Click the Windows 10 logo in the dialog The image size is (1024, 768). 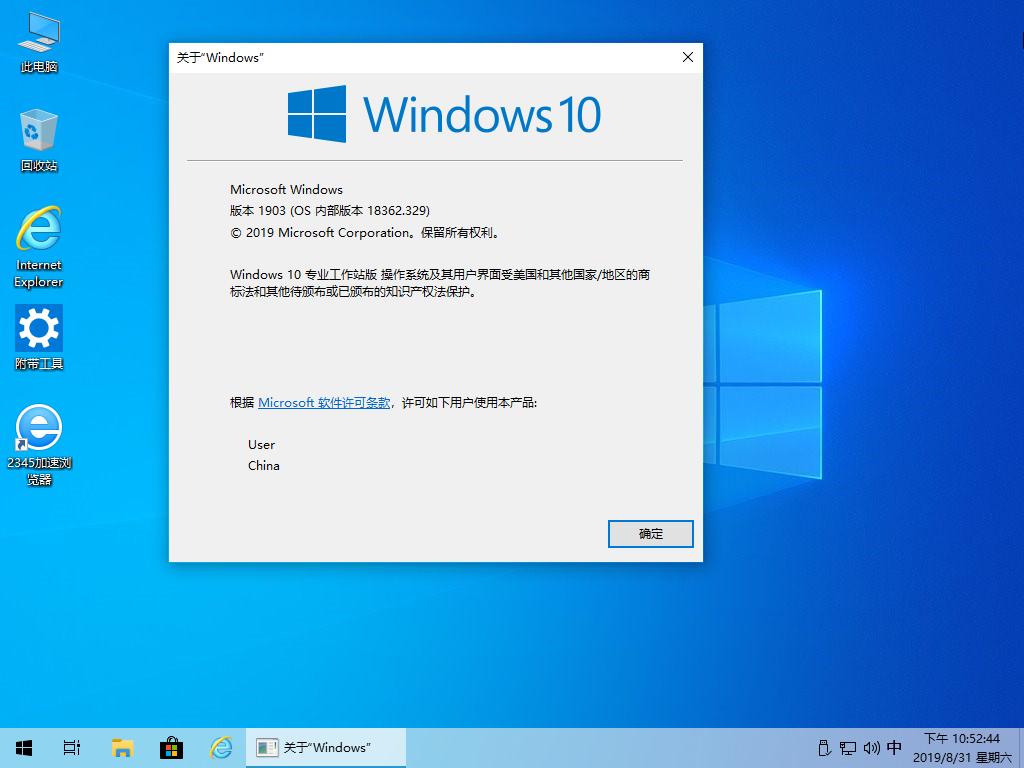(444, 114)
